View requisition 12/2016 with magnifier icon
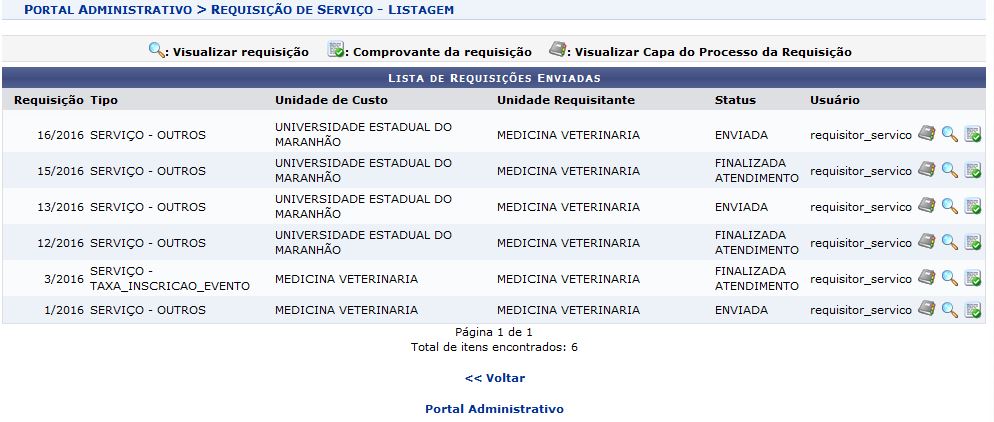 pyautogui.click(x=949, y=243)
